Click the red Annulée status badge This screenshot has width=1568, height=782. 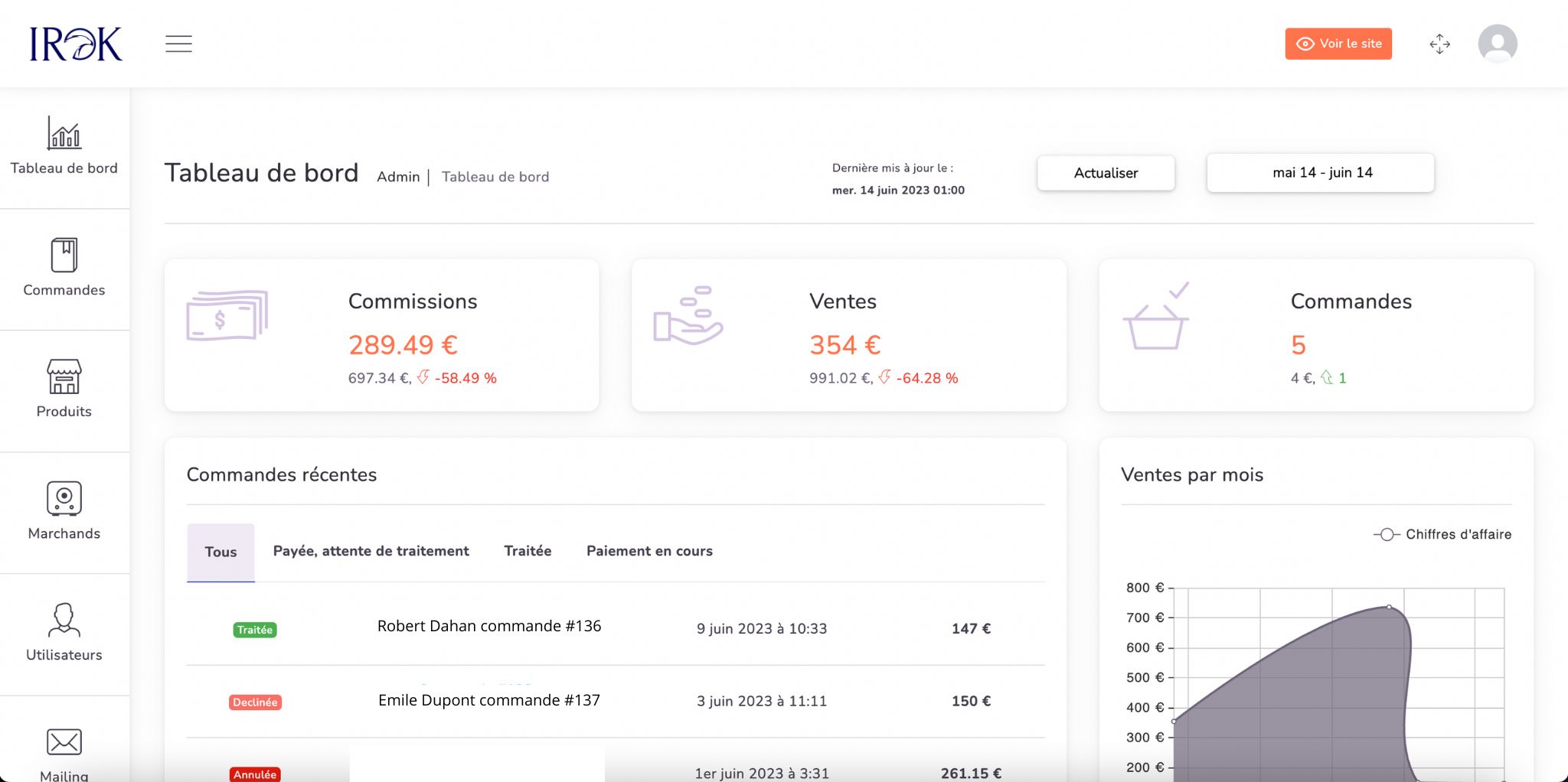[x=255, y=774]
